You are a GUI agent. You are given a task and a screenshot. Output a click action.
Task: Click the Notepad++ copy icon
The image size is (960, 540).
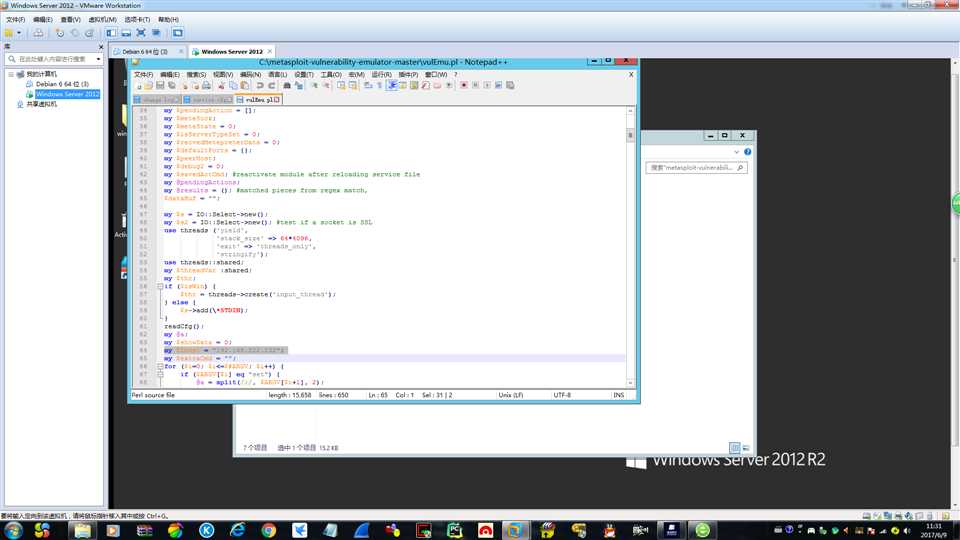(x=233, y=85)
